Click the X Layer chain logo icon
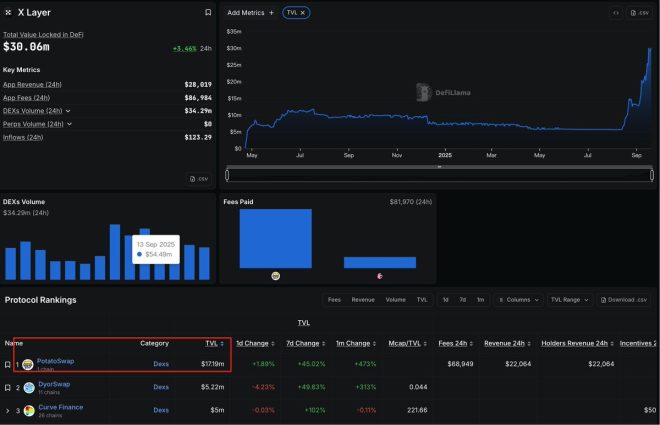Viewport: 660px width, 425px height. 8,13
